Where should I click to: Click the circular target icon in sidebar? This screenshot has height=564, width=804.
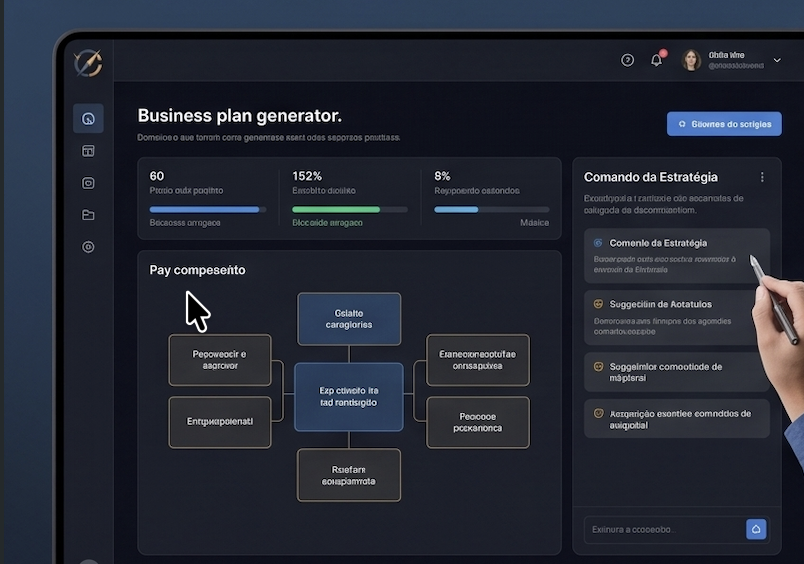click(88, 247)
